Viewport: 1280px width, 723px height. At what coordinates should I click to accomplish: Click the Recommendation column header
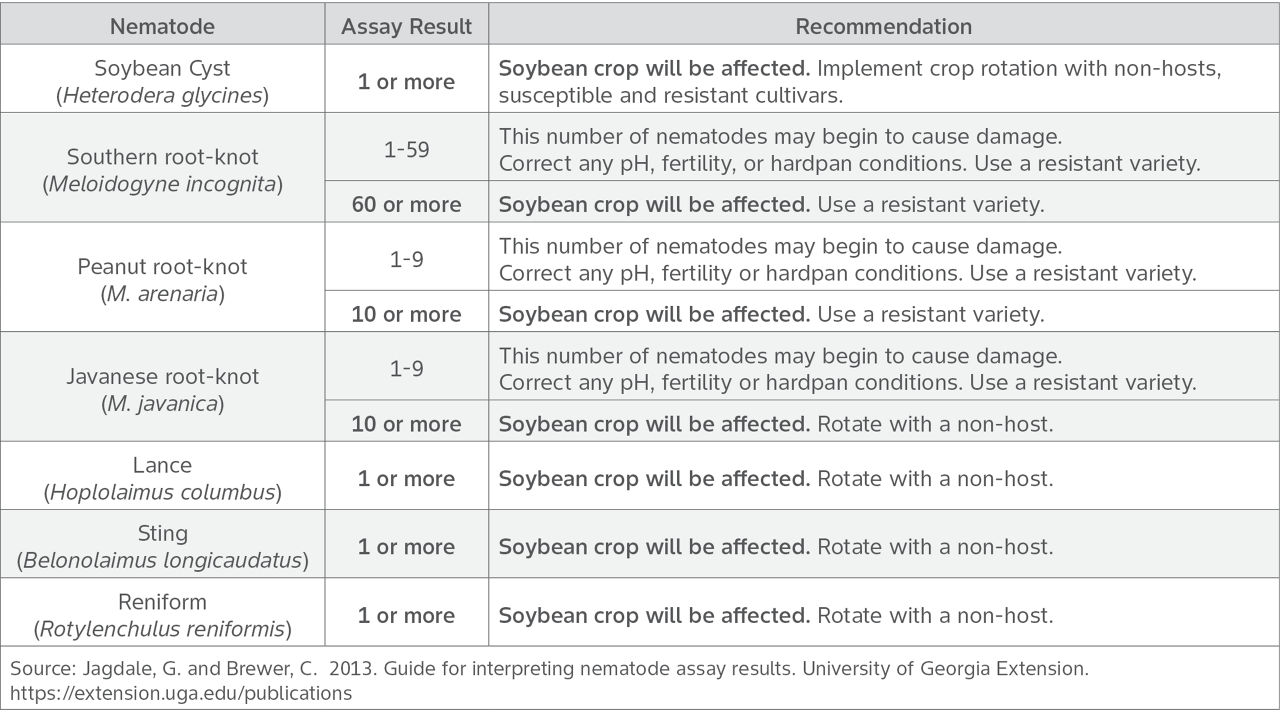[883, 27]
